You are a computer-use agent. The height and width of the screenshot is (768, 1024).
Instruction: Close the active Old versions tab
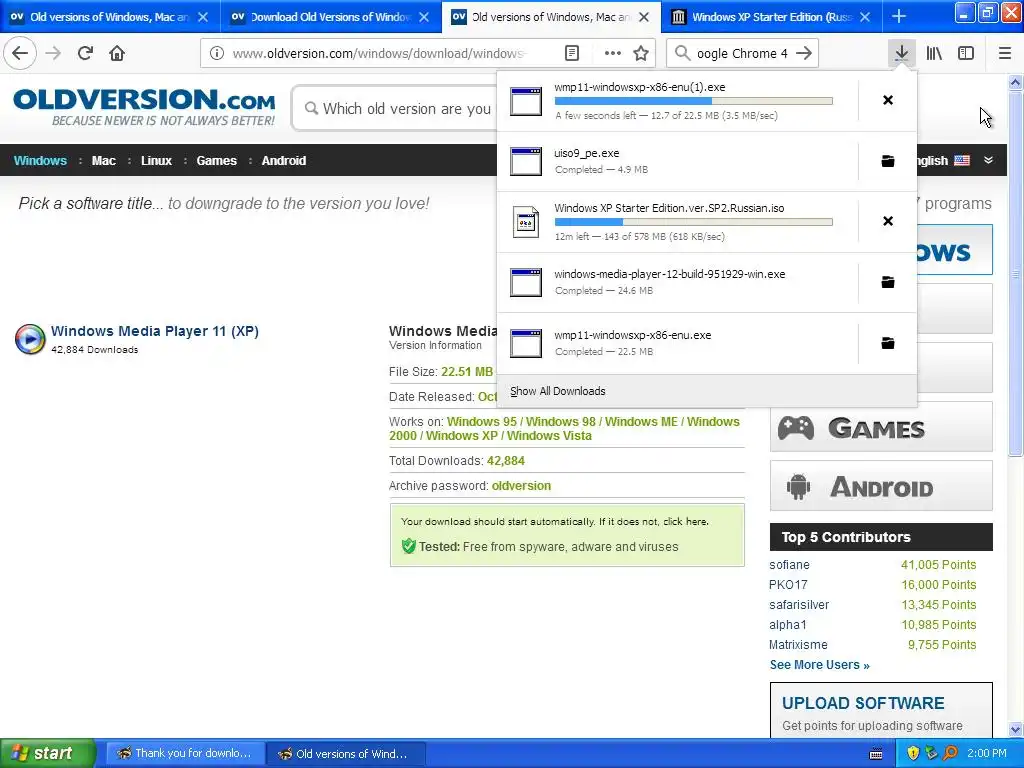[x=644, y=17]
